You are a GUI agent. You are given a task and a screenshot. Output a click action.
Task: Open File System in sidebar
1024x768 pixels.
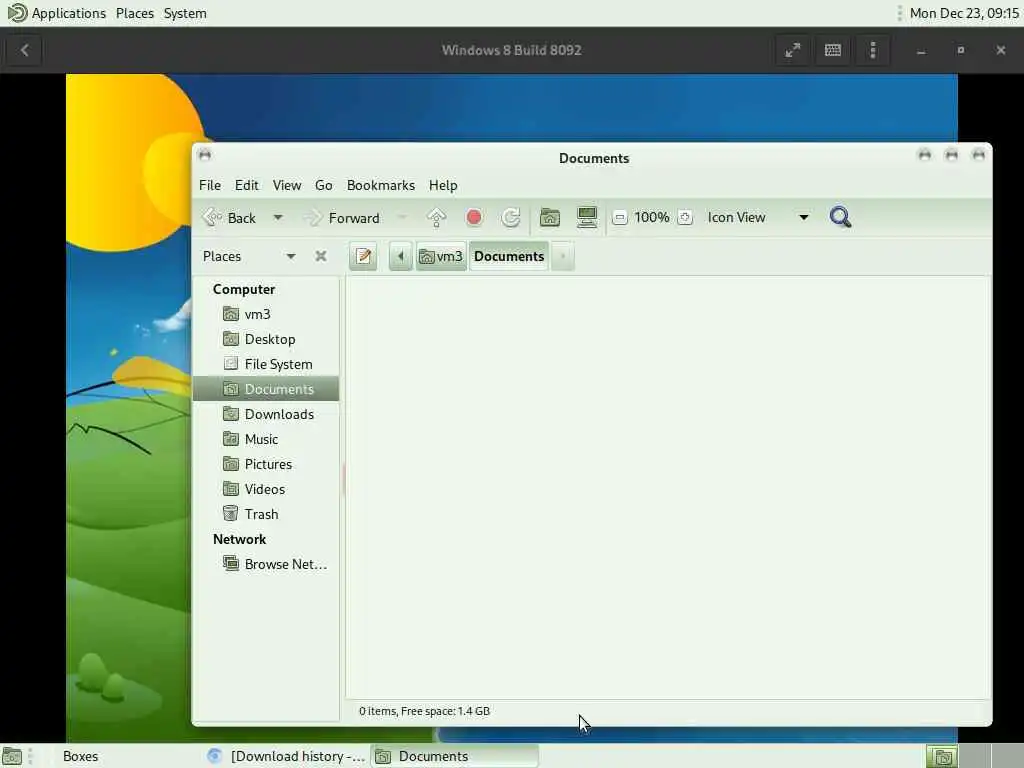pos(266,364)
